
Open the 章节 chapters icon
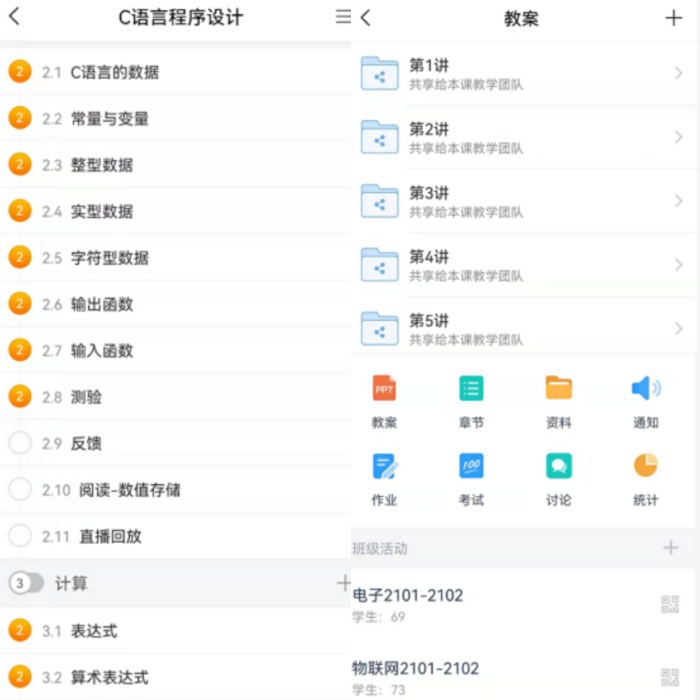click(x=471, y=389)
